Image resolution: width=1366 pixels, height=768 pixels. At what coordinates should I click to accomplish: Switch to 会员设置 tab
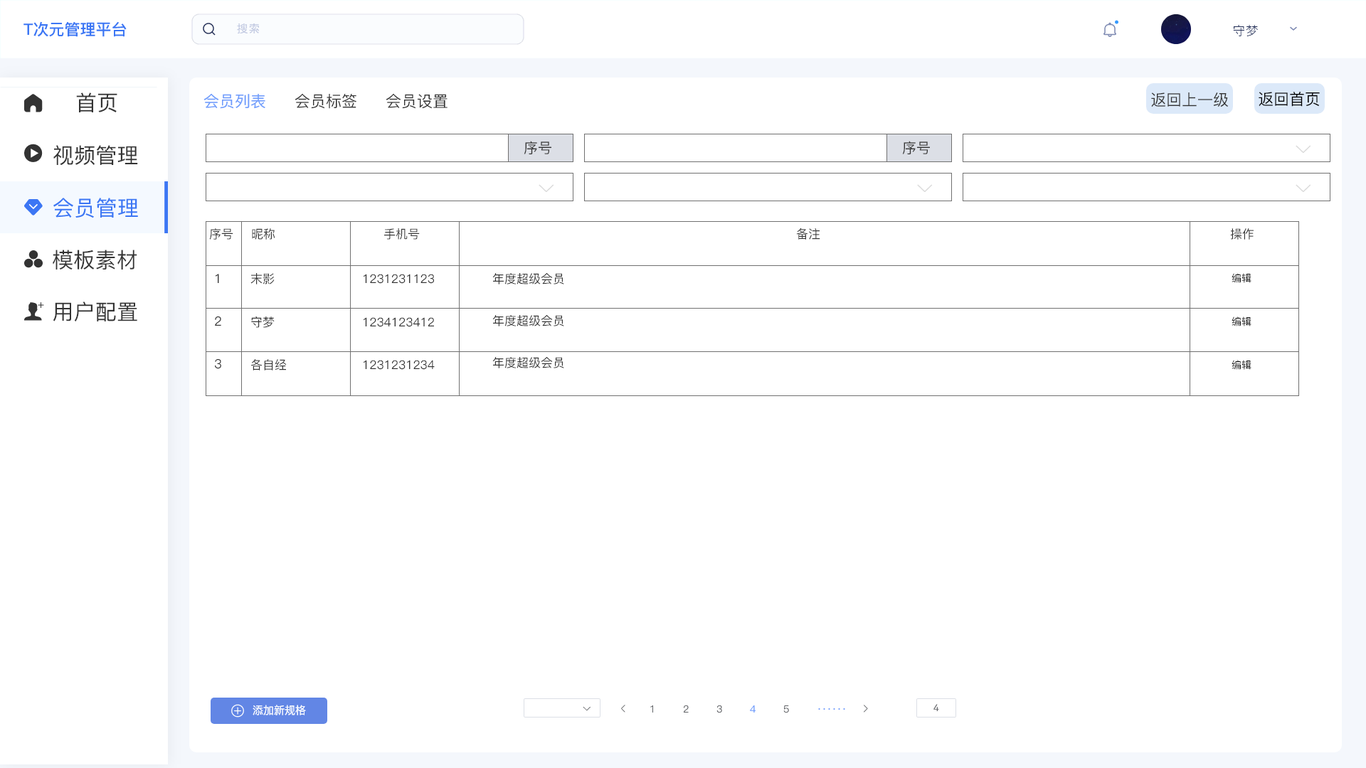[417, 101]
